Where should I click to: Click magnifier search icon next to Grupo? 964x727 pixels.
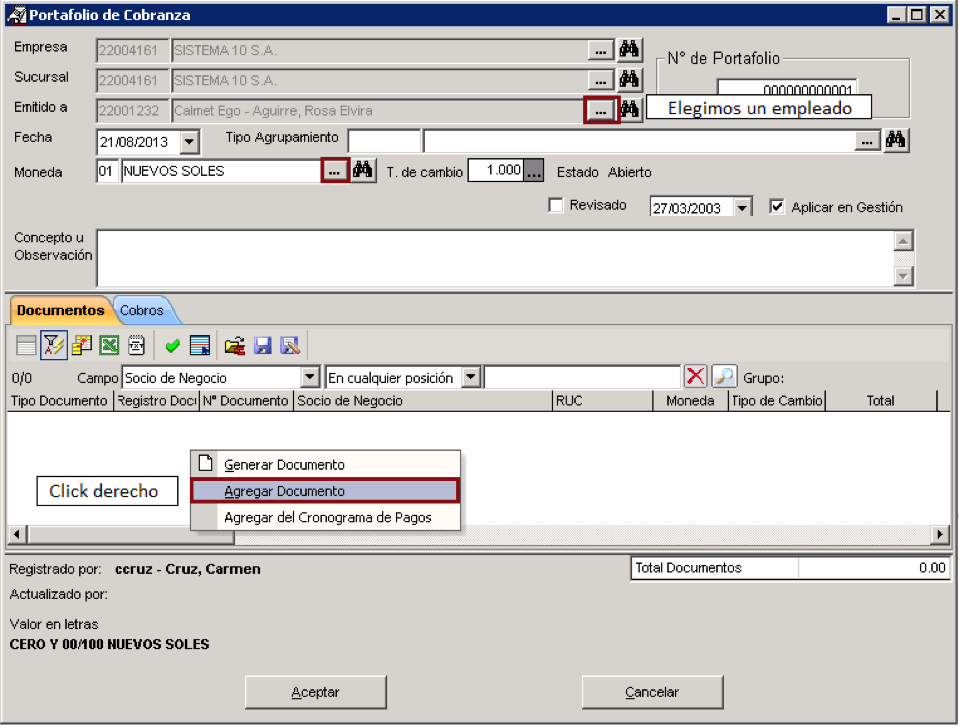pos(724,376)
